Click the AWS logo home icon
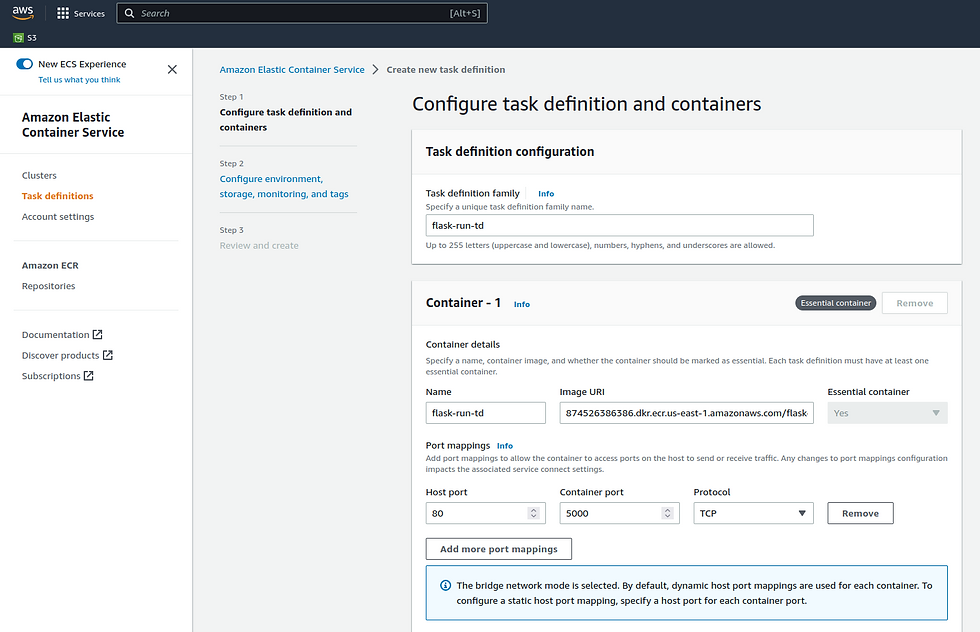The width and height of the screenshot is (980, 632). pos(23,13)
